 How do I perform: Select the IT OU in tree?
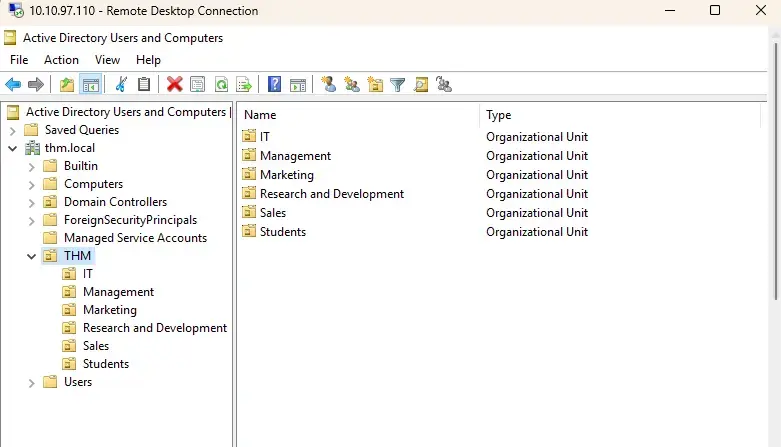point(88,274)
